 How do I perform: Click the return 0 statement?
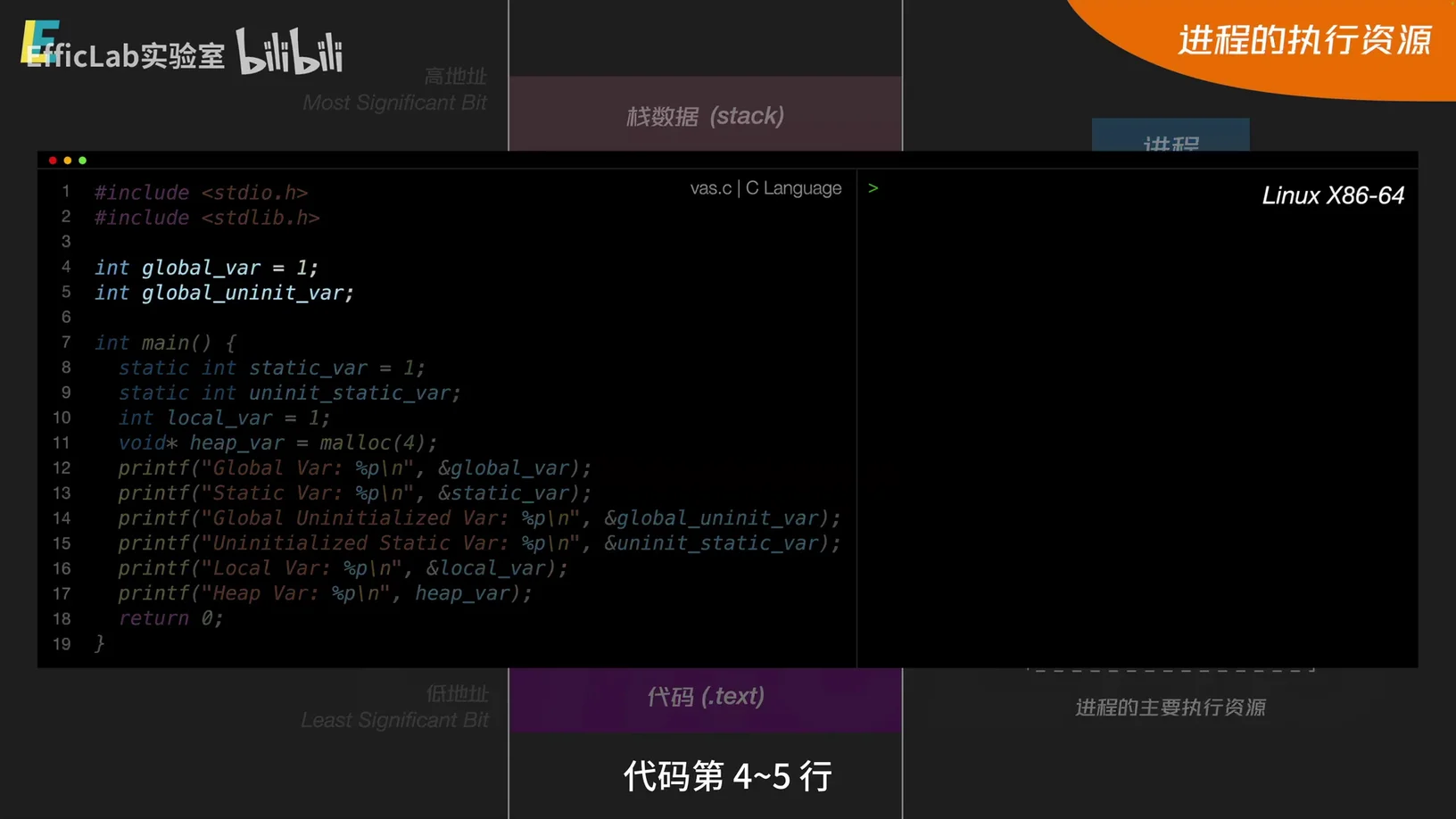(170, 618)
